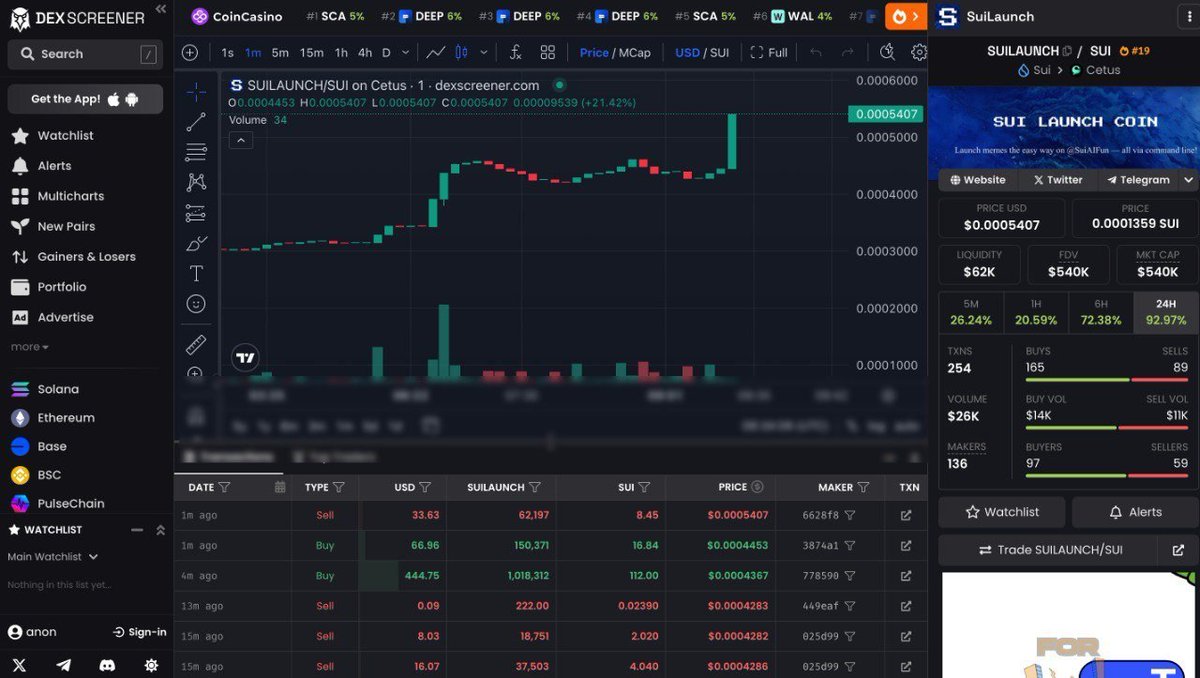Select the trend line drawing tool
Image resolution: width=1200 pixels, height=678 pixels.
point(196,122)
